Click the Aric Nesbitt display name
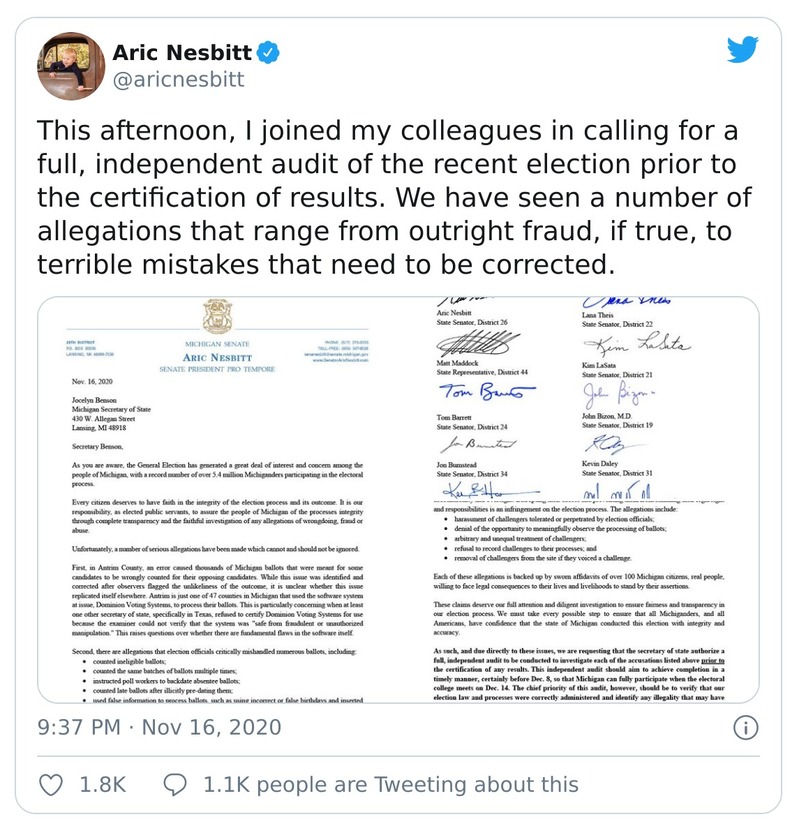The height and width of the screenshot is (833, 799). point(184,51)
